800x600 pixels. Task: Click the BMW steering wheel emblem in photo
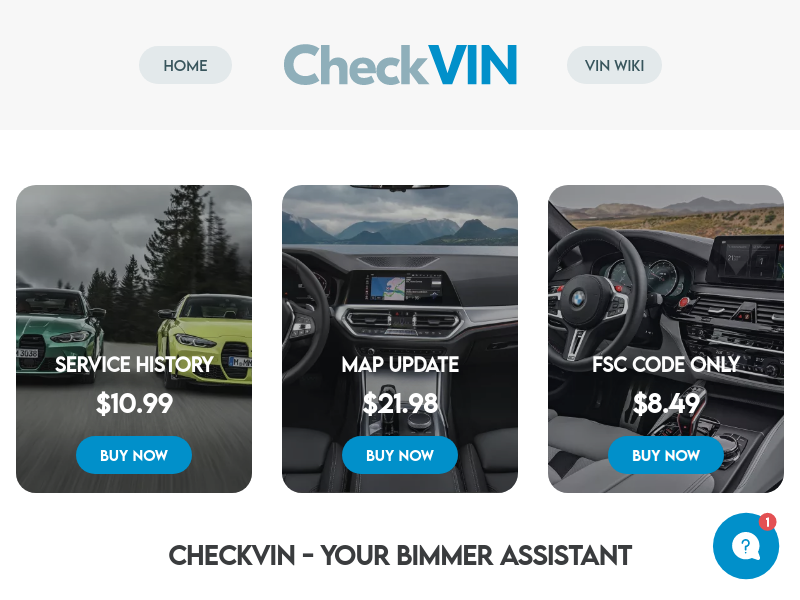click(x=578, y=299)
